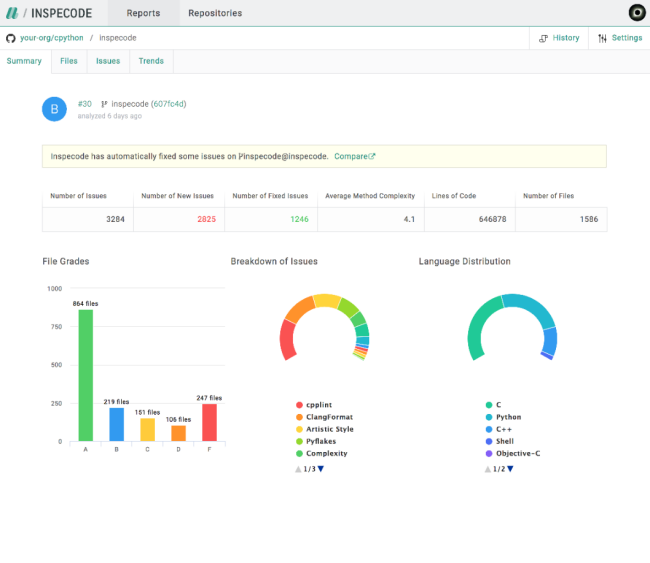The height and width of the screenshot is (563, 650).
Task: Switch to the Trends tab
Action: (x=151, y=61)
